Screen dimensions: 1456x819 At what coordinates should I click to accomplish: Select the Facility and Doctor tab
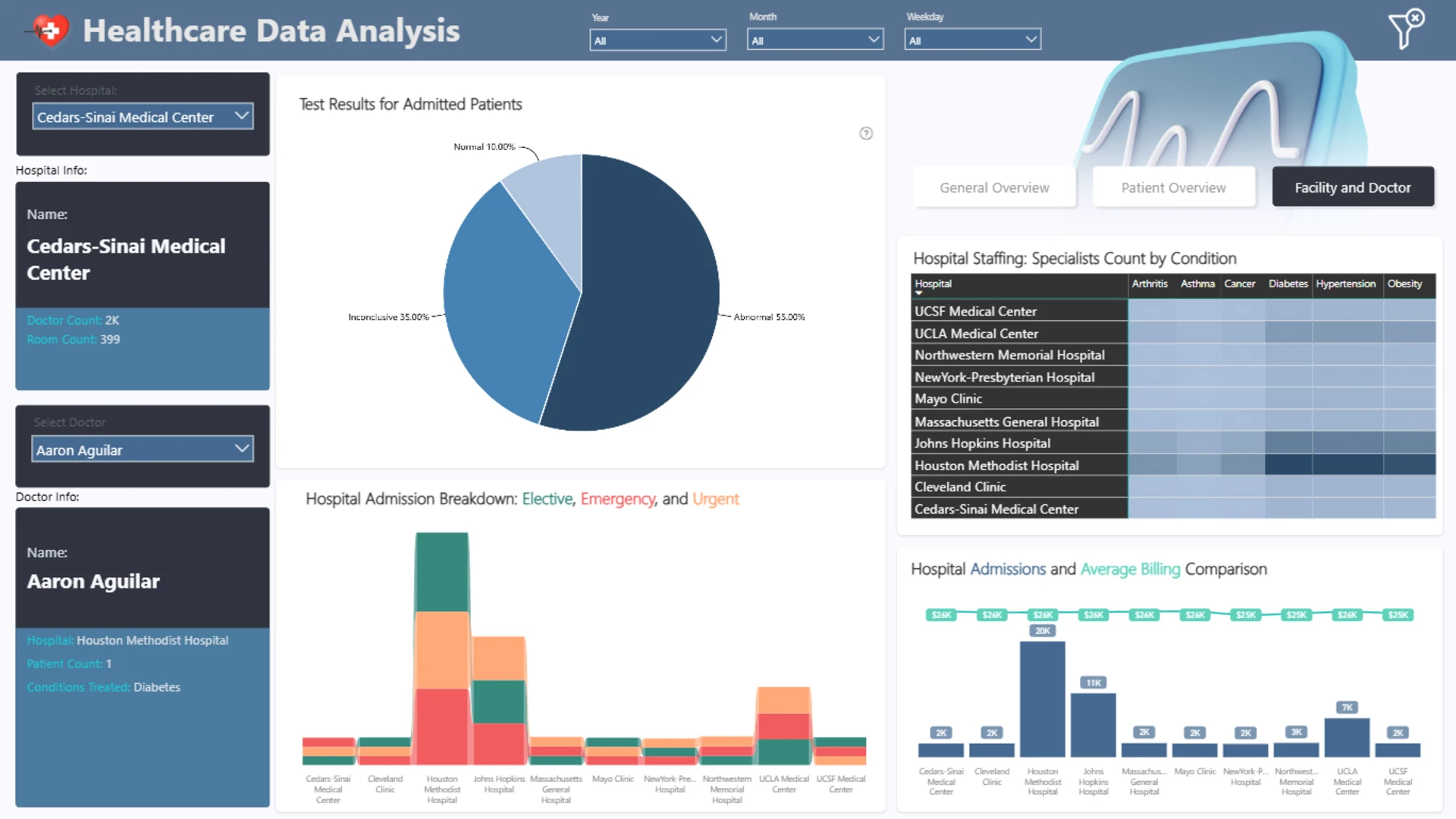(1353, 187)
